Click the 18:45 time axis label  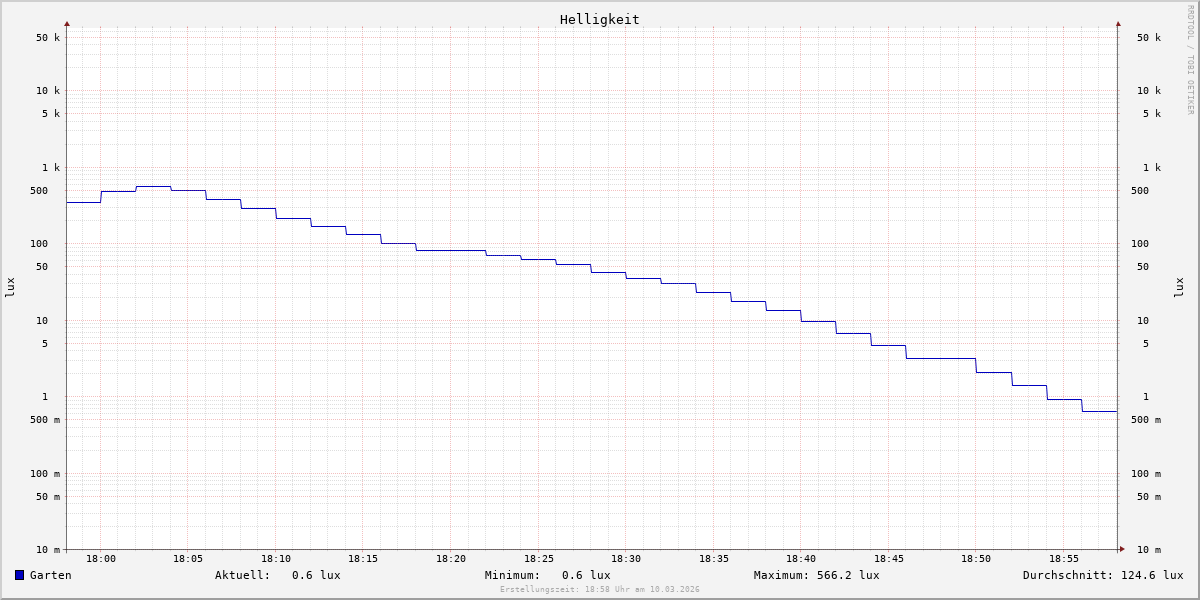point(889,559)
